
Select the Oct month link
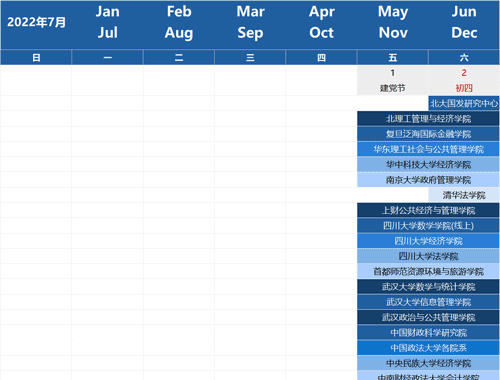click(x=321, y=33)
